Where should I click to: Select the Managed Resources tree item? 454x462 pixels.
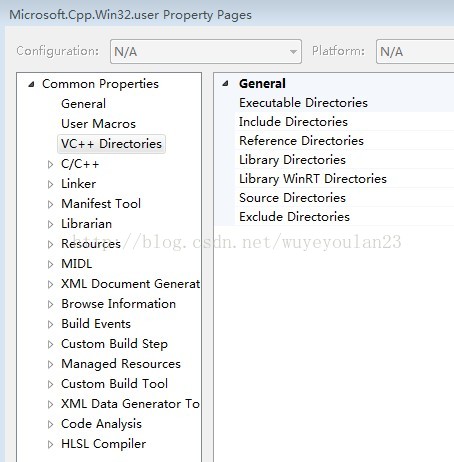pyautogui.click(x=121, y=364)
